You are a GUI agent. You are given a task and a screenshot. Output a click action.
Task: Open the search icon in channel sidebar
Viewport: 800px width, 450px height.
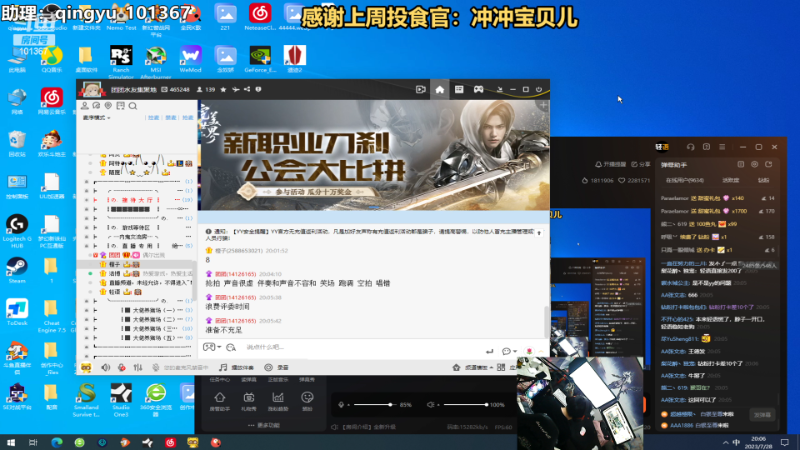pyautogui.click(x=133, y=106)
